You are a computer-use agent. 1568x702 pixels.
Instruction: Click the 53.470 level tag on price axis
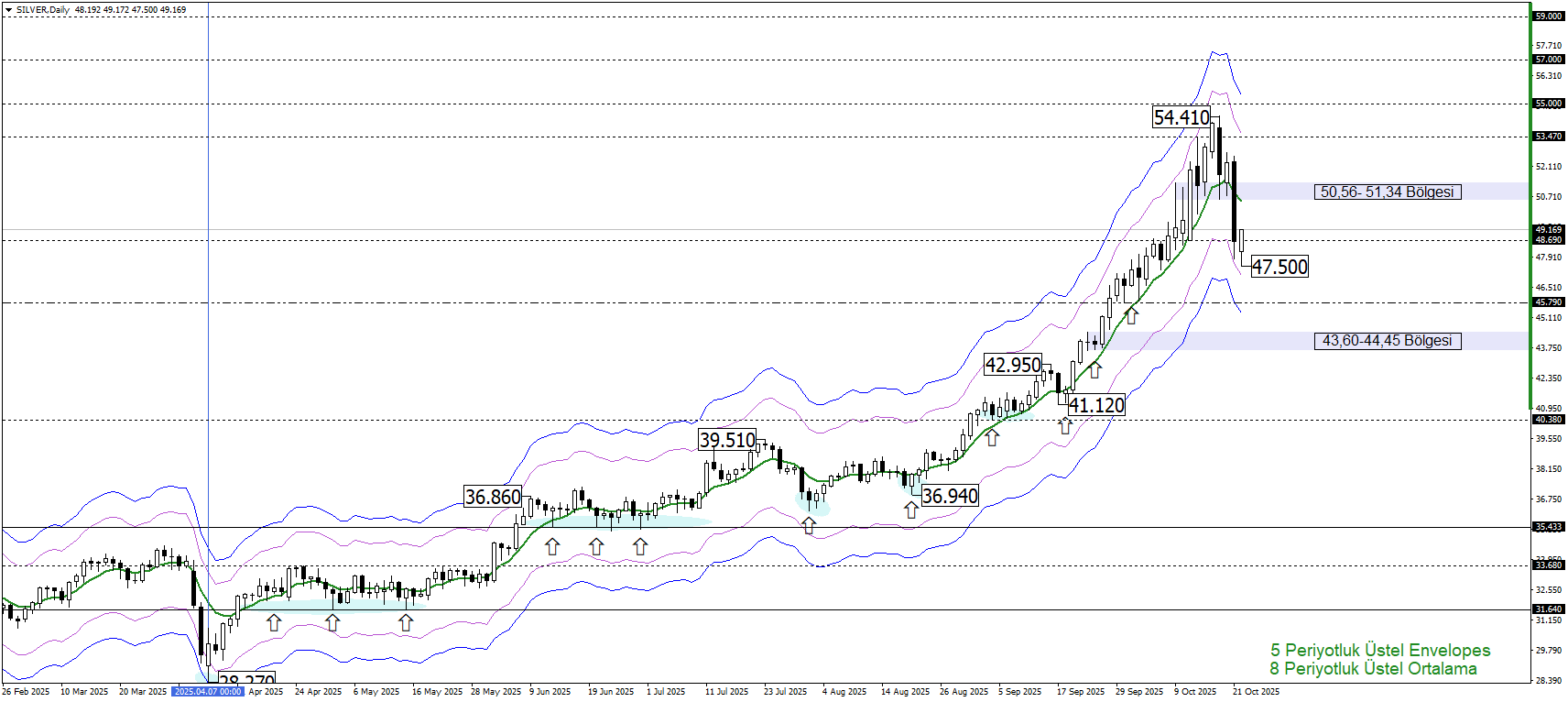[1549, 137]
